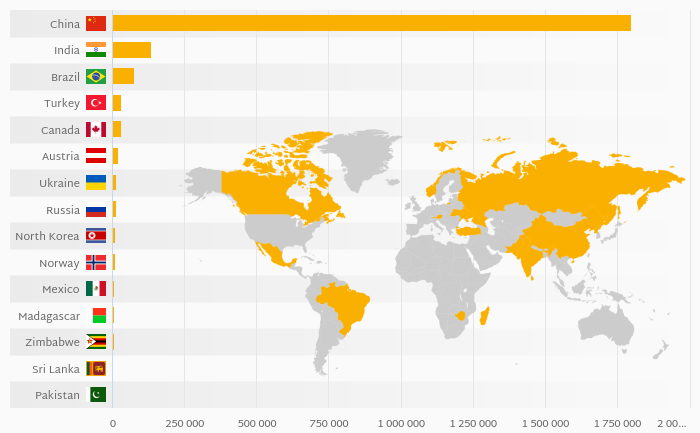Screen dimensions: 700x433
Task: Select the North Korea flag icon
Action: [x=96, y=236]
